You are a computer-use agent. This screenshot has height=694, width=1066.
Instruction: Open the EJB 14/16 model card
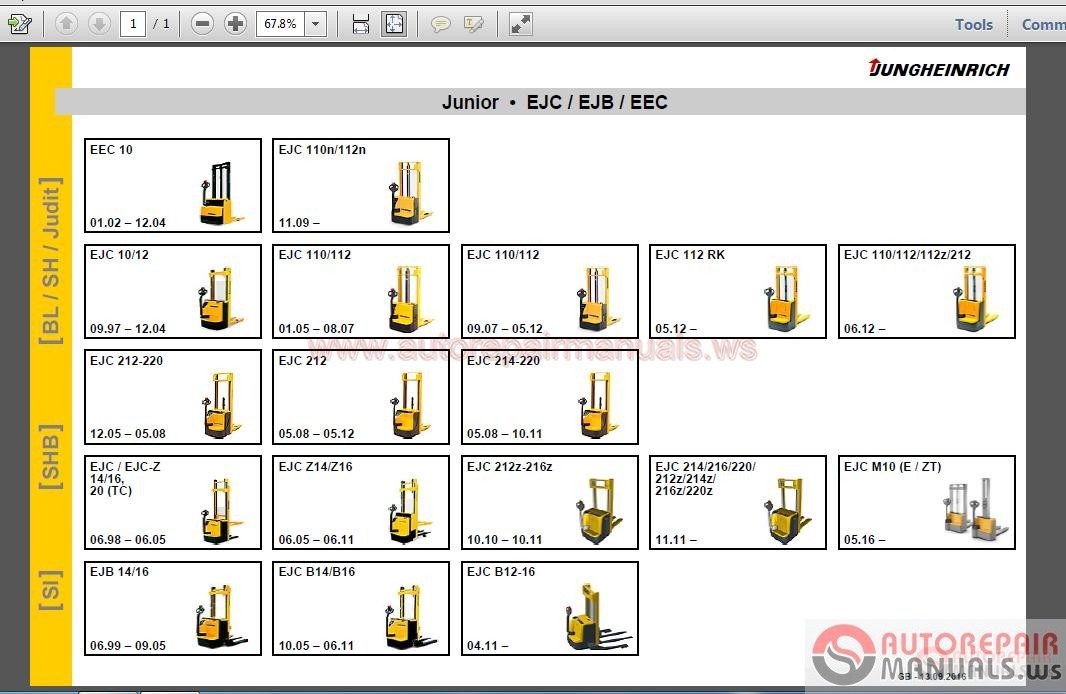pyautogui.click(x=173, y=609)
